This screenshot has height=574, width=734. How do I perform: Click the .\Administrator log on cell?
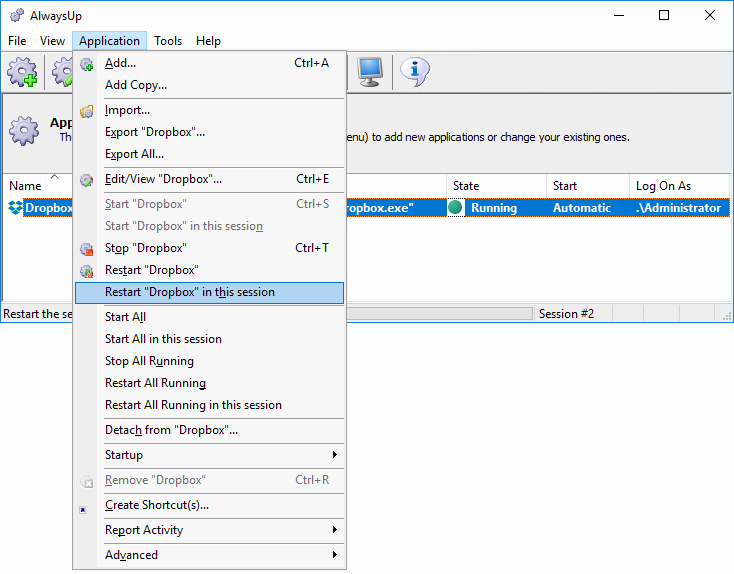tap(678, 208)
